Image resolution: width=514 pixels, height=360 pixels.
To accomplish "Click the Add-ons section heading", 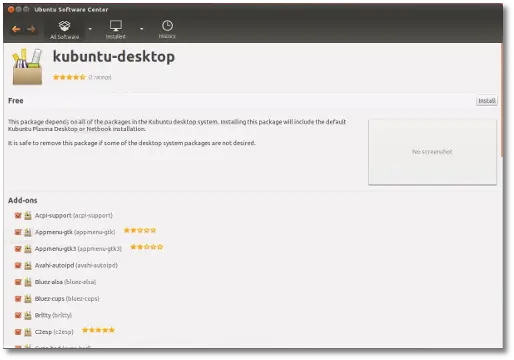I will [x=23, y=200].
